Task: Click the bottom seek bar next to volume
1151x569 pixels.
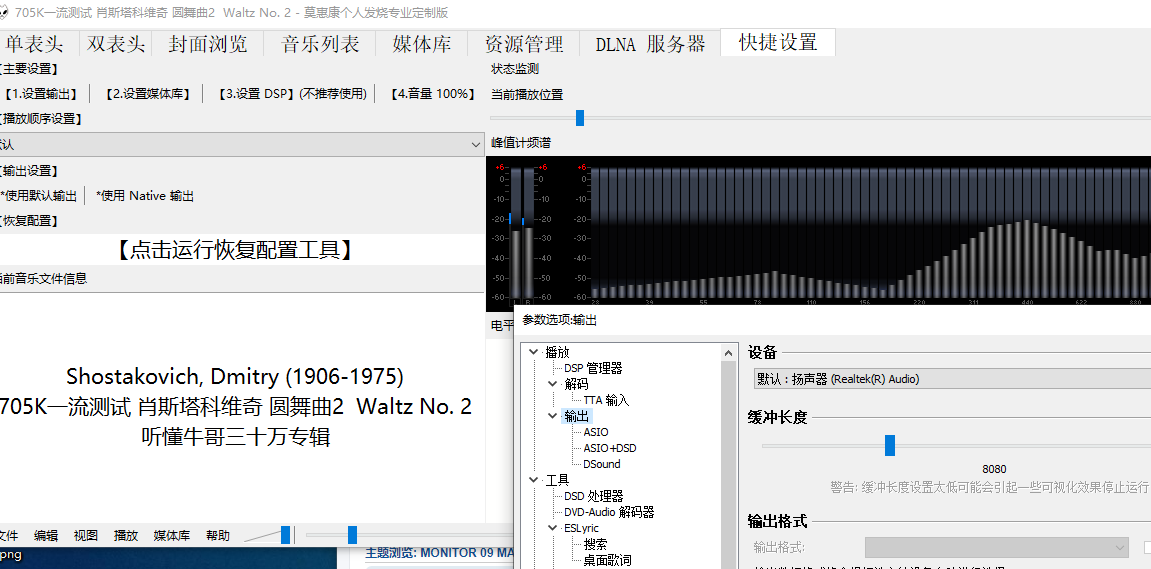Action: [x=409, y=535]
